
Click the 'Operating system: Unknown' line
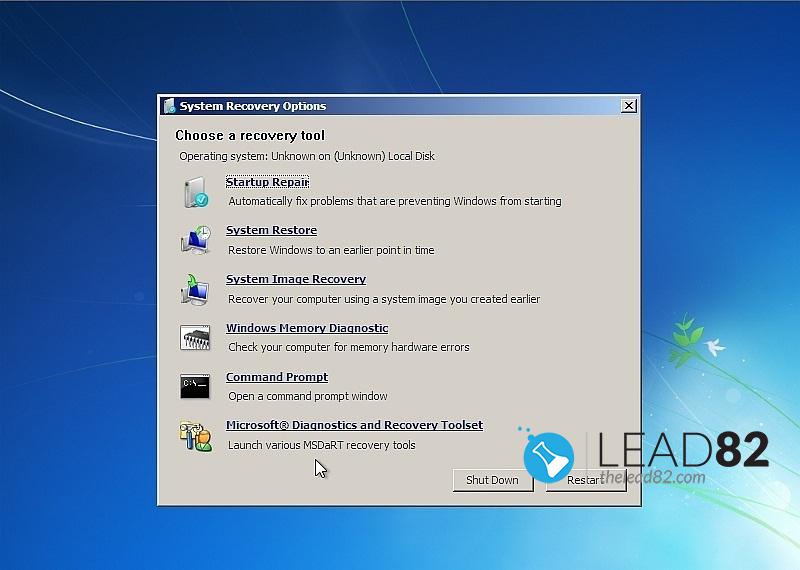[307, 156]
